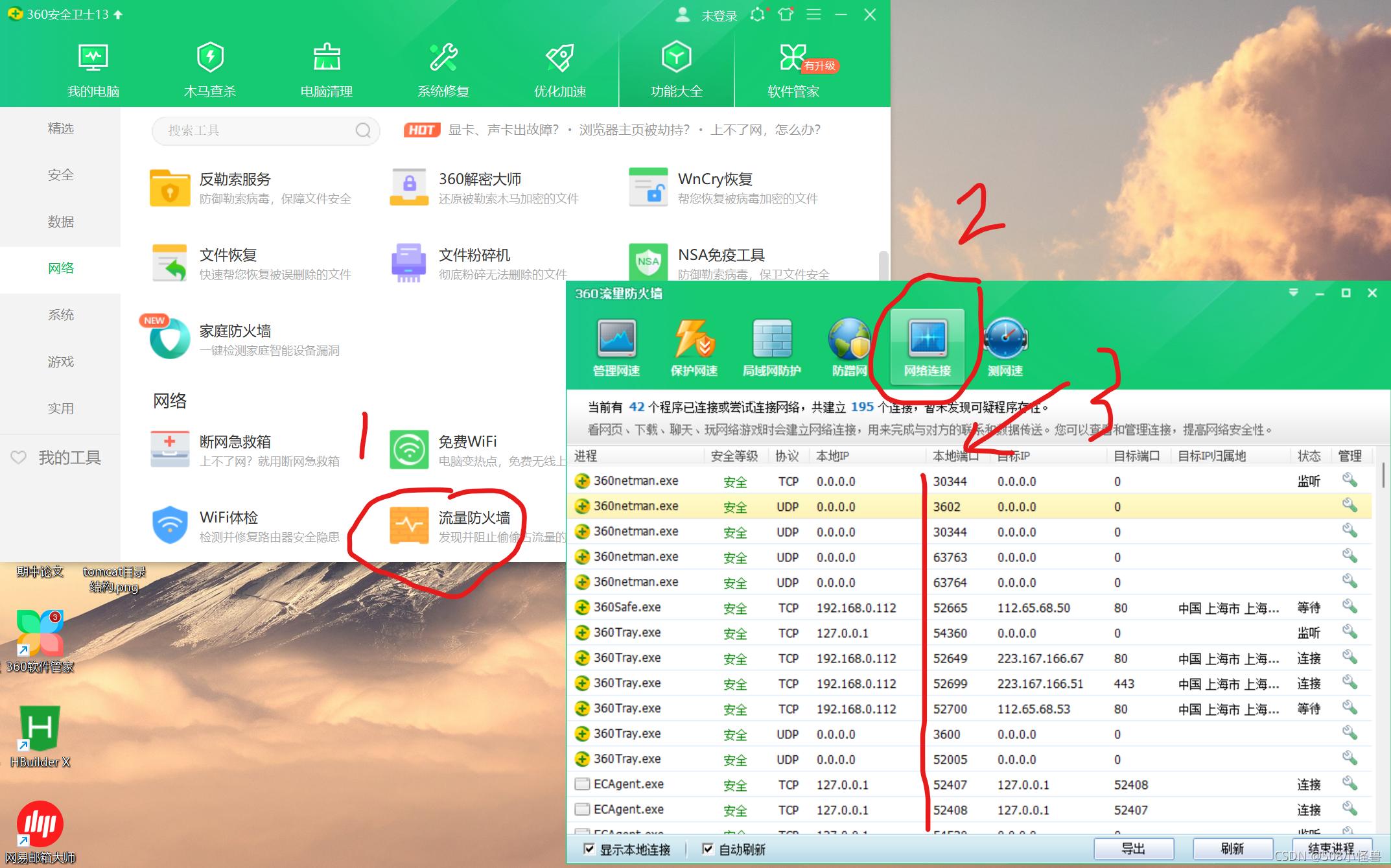Click the 刷新 button
The height and width of the screenshot is (868, 1391).
point(1232,849)
